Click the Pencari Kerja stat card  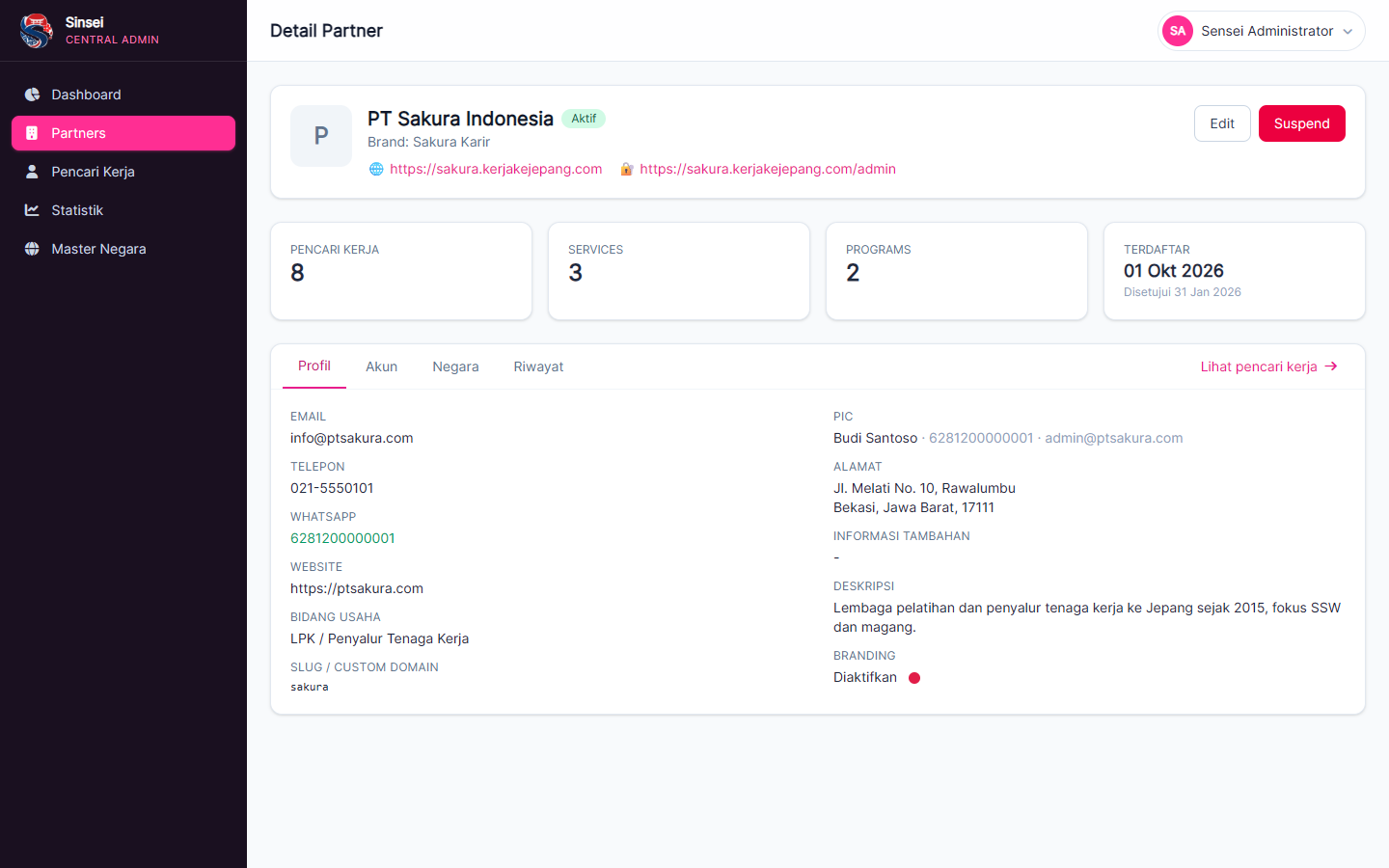point(401,271)
